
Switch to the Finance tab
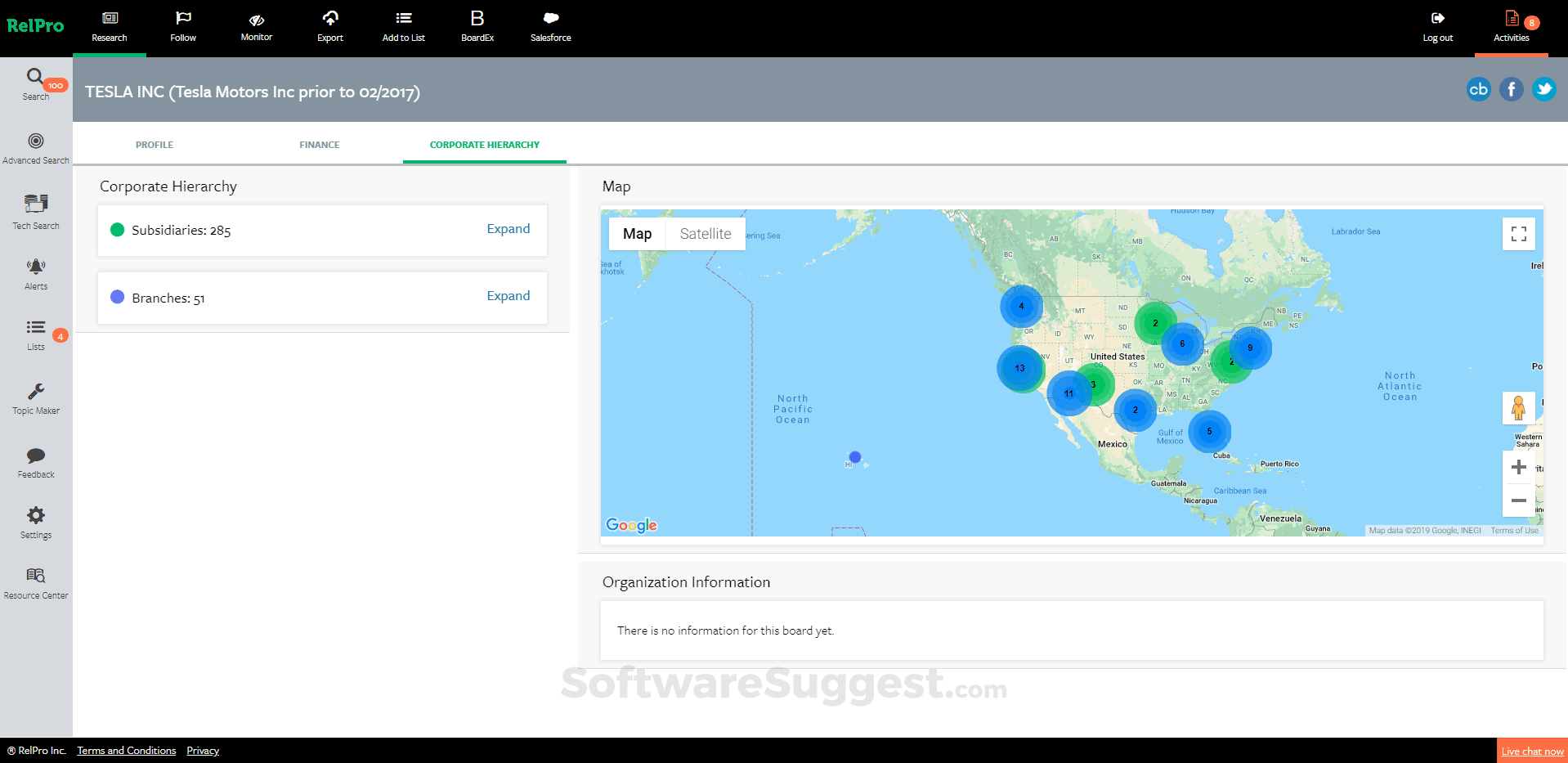[x=320, y=145]
